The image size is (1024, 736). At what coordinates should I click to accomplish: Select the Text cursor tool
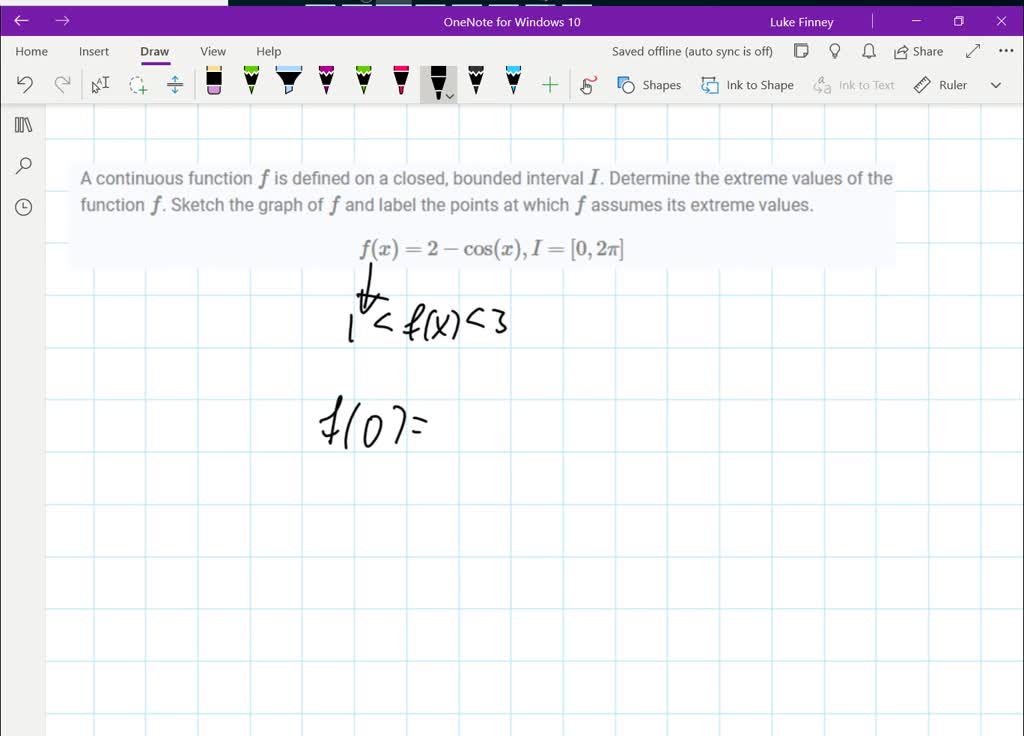click(x=99, y=85)
